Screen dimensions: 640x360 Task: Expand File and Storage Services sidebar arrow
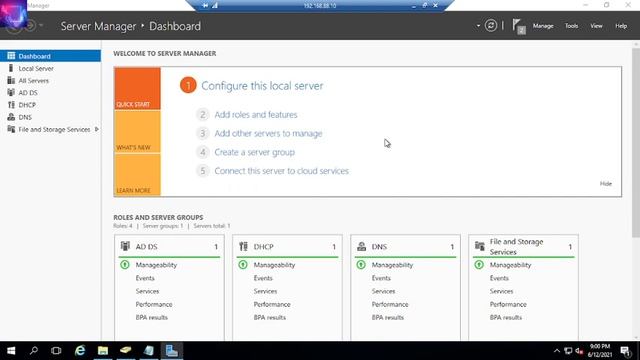point(97,129)
